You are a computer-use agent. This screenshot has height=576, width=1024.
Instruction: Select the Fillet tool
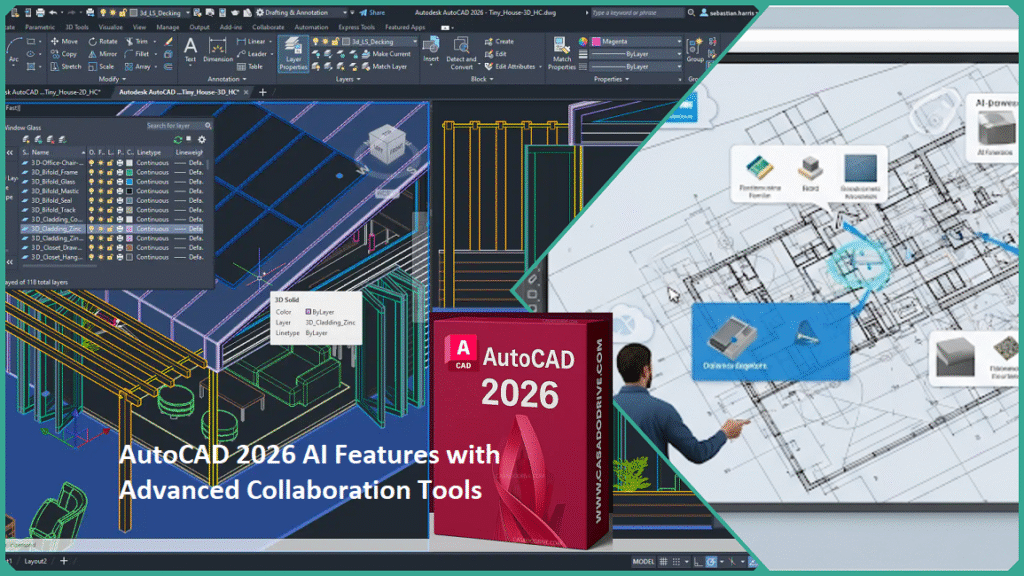[x=137, y=54]
